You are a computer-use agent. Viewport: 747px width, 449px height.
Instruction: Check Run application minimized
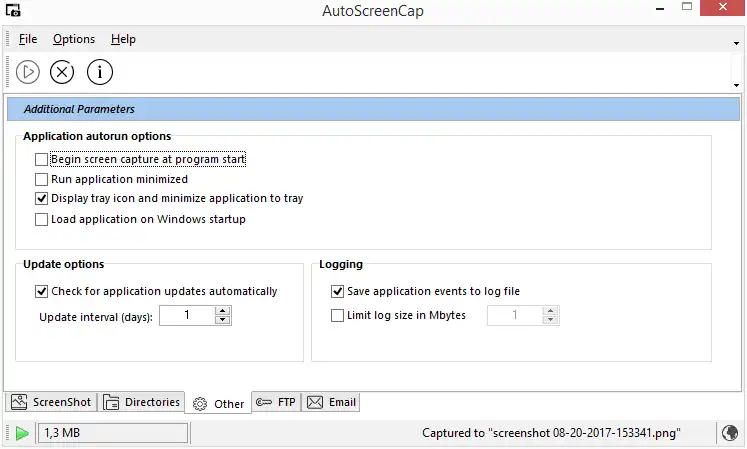click(x=41, y=179)
